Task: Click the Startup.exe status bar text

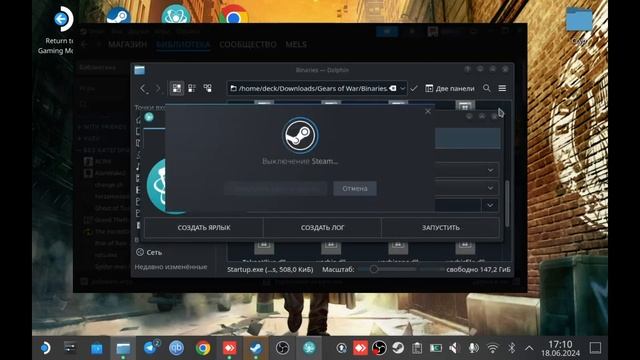Action: tap(270, 269)
